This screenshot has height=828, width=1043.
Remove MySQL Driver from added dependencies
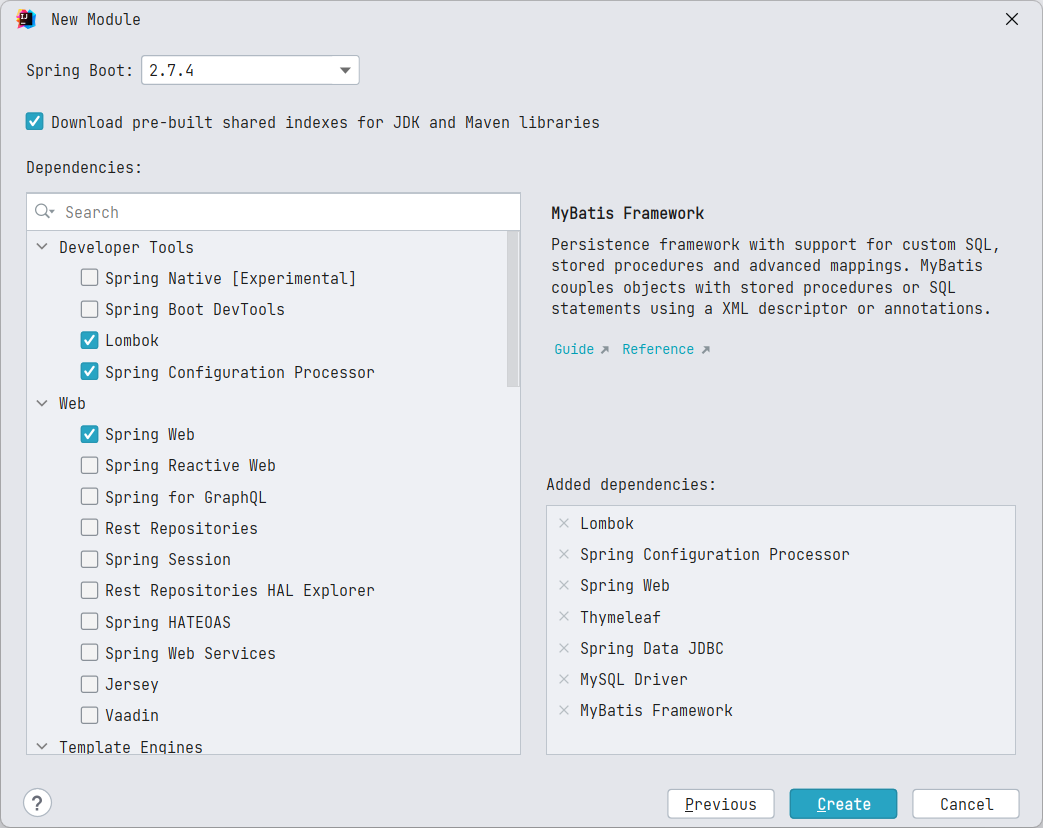[x=564, y=679]
